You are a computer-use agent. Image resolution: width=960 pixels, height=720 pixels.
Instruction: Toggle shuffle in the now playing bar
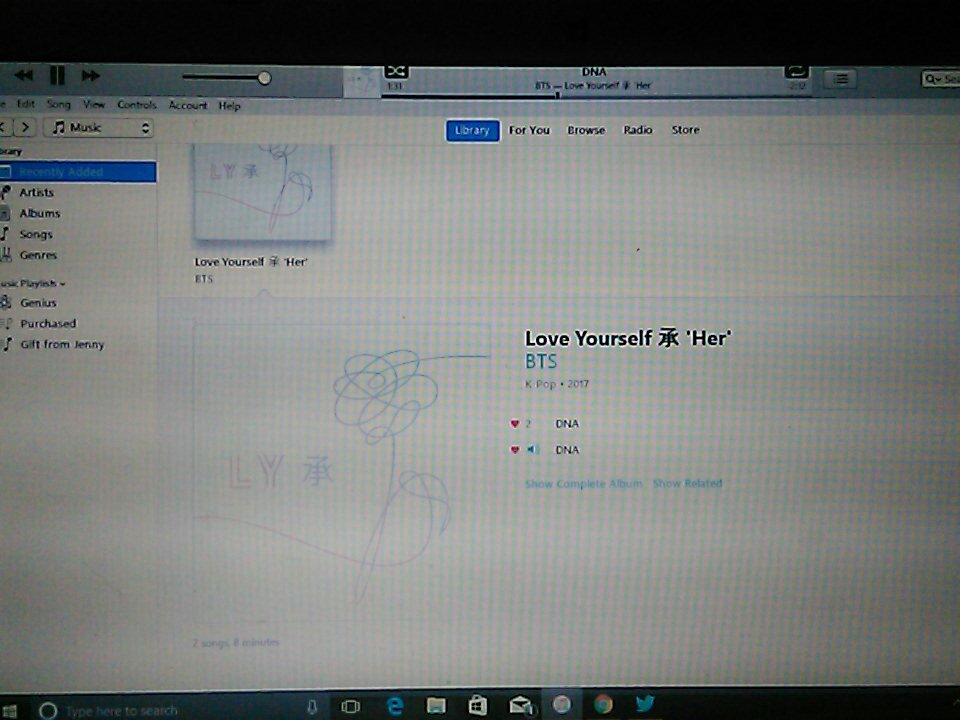(x=396, y=71)
